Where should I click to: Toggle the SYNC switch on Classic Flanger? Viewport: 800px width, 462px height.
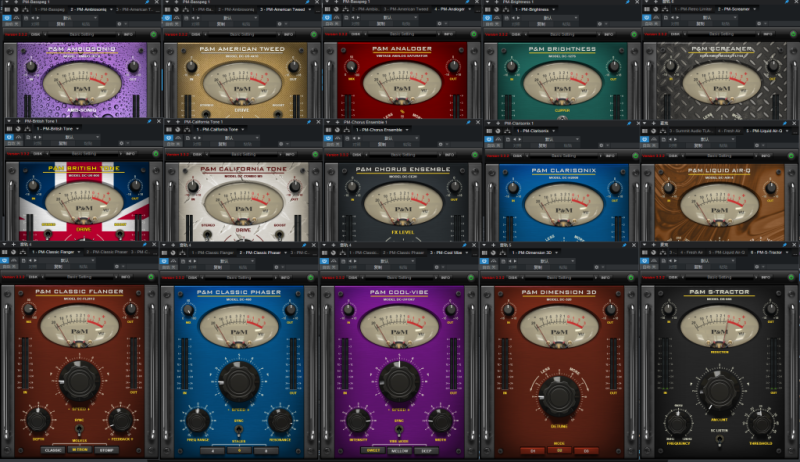point(80,427)
